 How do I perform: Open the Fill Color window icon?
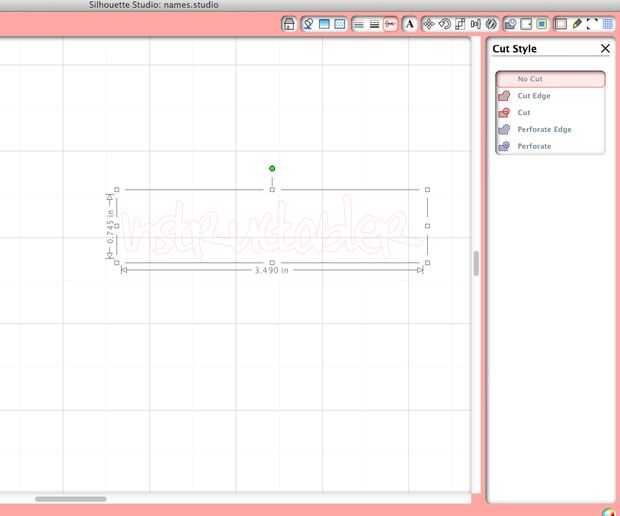[308, 24]
